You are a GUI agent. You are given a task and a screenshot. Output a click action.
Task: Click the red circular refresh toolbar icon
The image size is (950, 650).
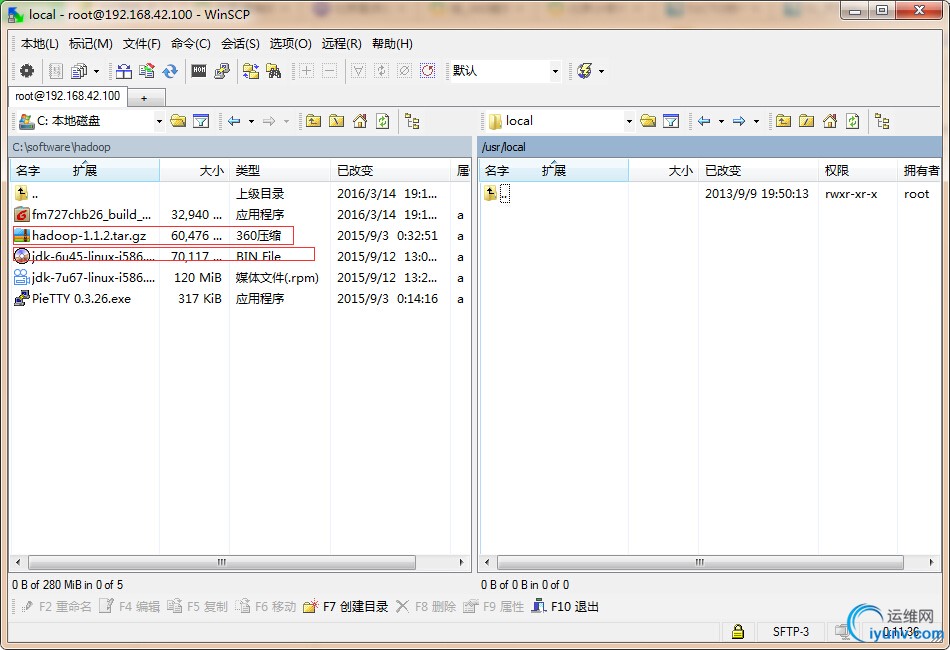click(428, 71)
